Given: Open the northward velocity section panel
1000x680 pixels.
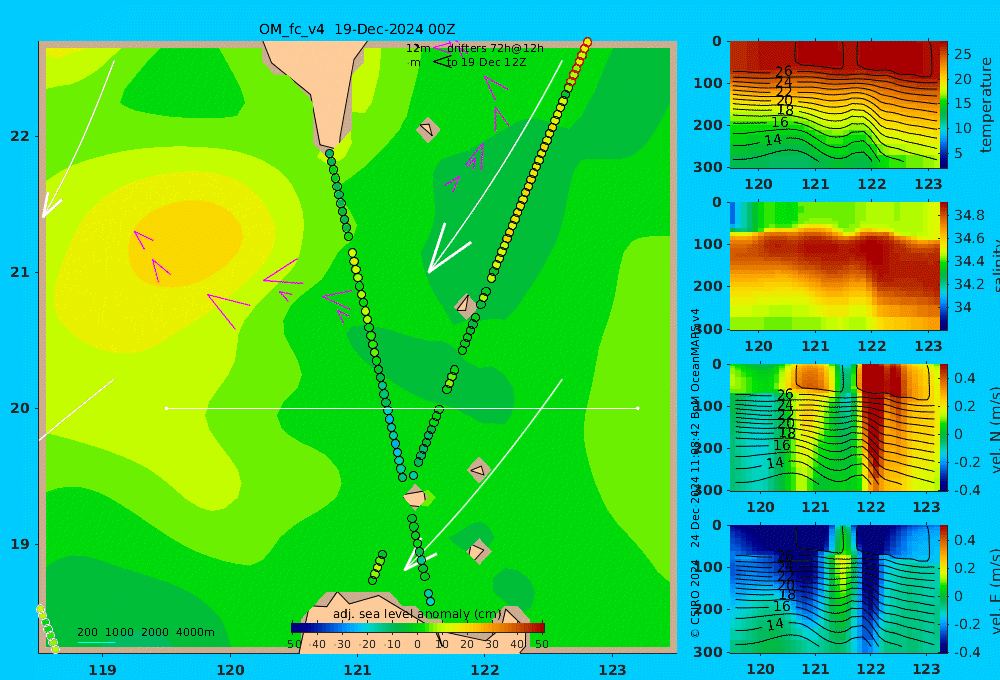Looking at the screenshot, I should [834, 427].
